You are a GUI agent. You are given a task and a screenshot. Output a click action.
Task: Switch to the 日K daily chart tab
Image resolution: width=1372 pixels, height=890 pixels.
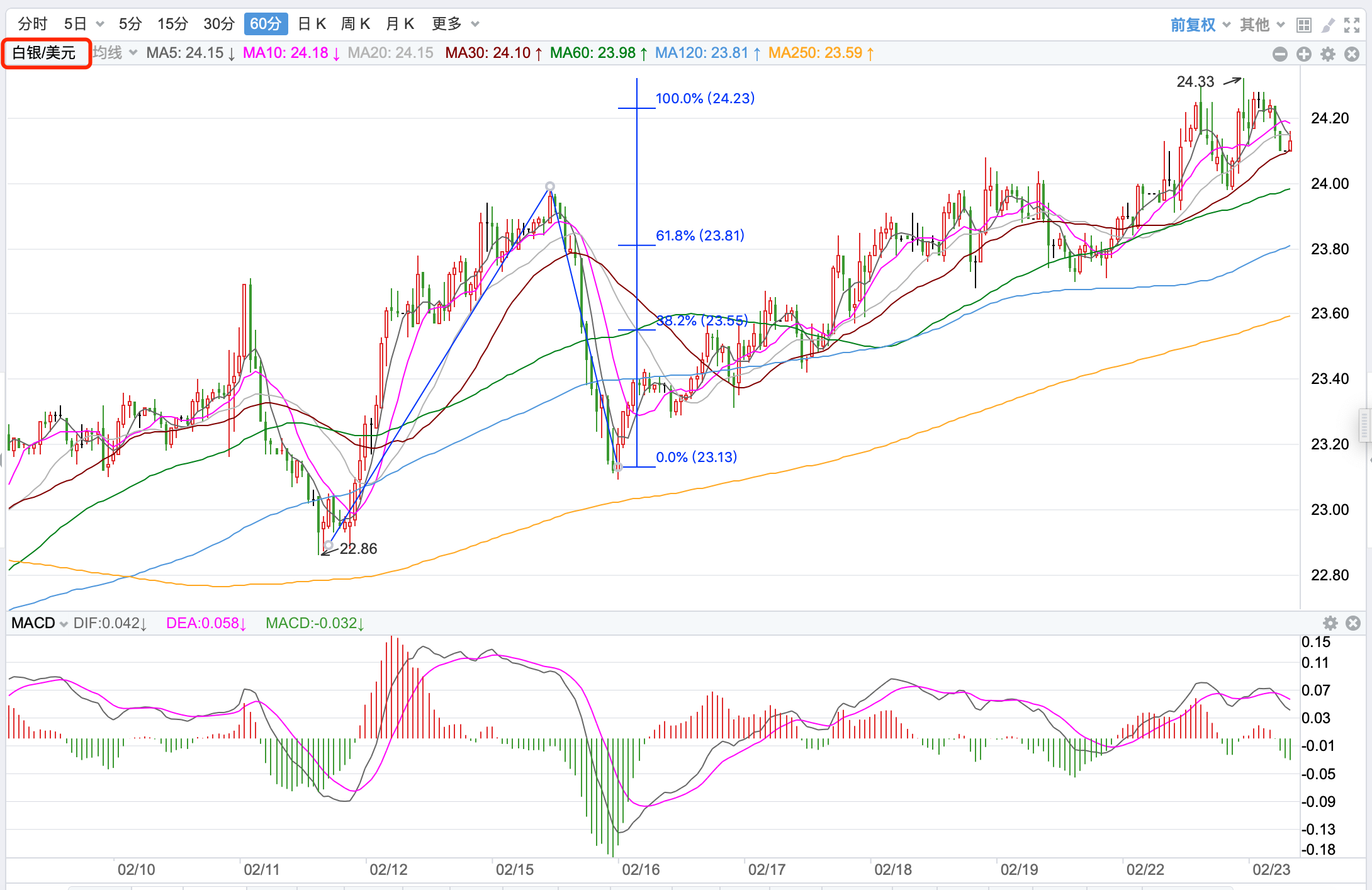[x=312, y=24]
